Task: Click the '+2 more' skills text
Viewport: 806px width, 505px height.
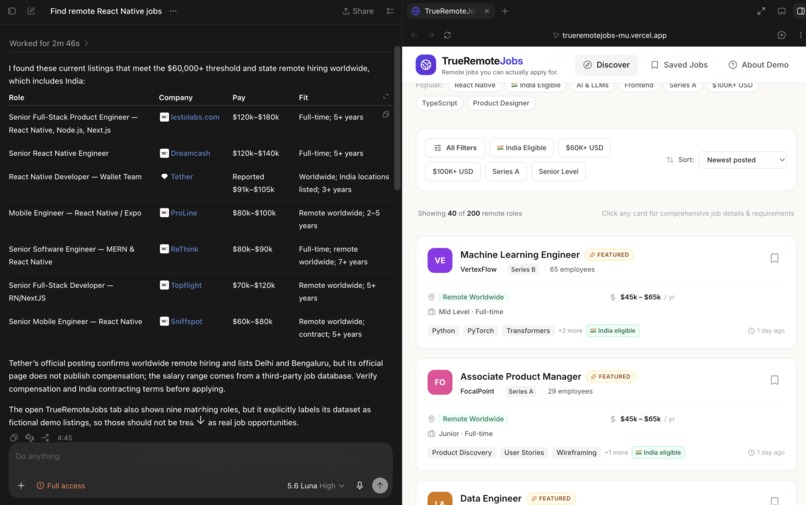Action: point(570,331)
